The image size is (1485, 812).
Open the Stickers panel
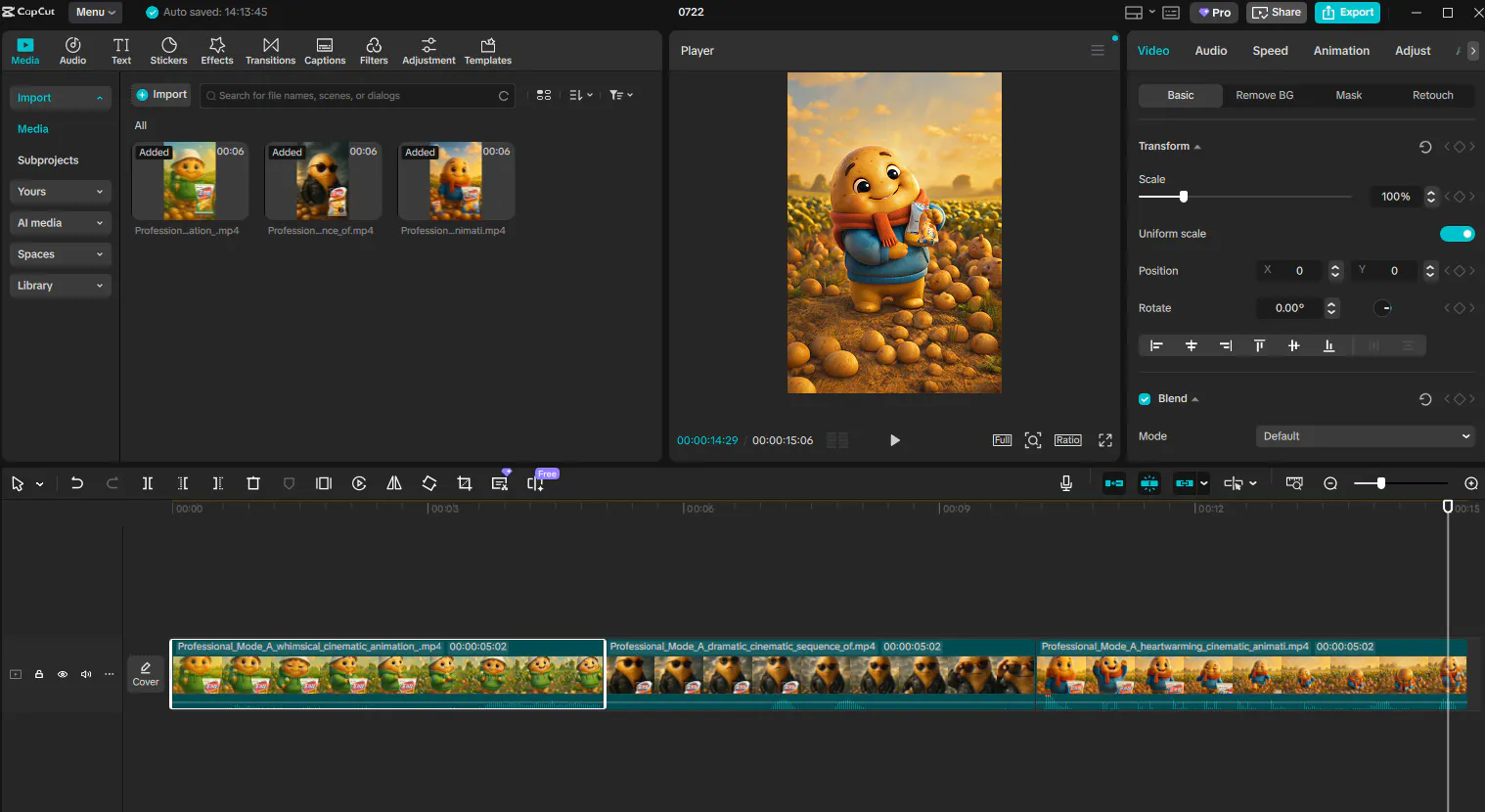point(168,51)
